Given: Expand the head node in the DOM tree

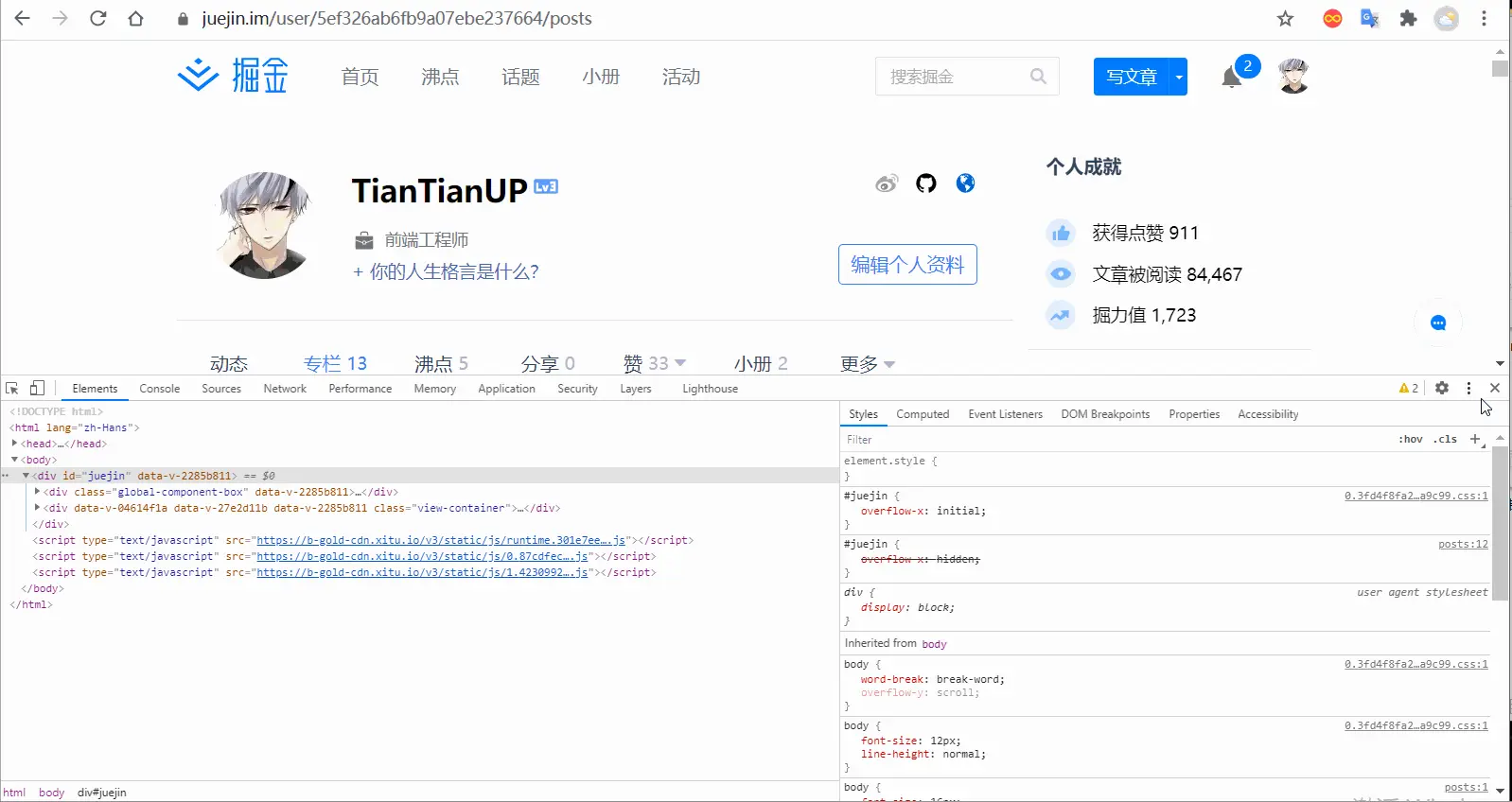Looking at the screenshot, I should click(14, 443).
